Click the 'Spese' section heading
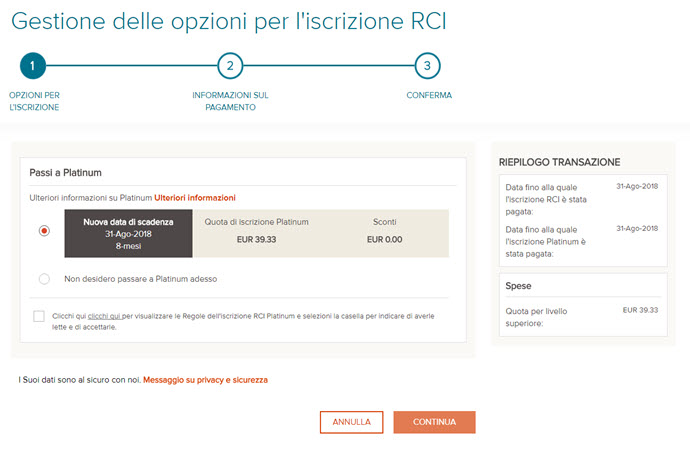690x450 pixels. click(x=519, y=286)
